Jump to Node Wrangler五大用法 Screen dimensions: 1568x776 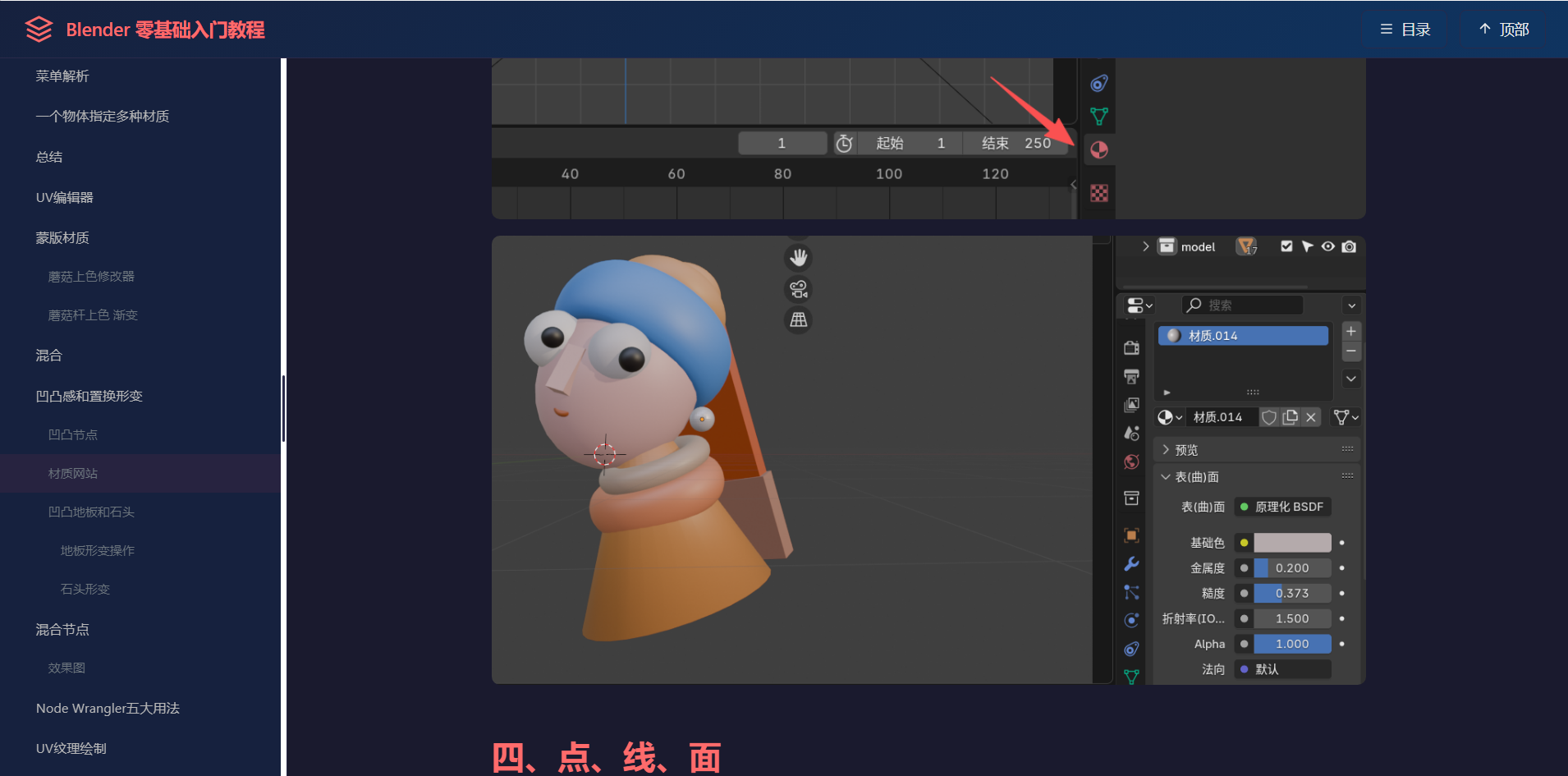pyautogui.click(x=108, y=709)
